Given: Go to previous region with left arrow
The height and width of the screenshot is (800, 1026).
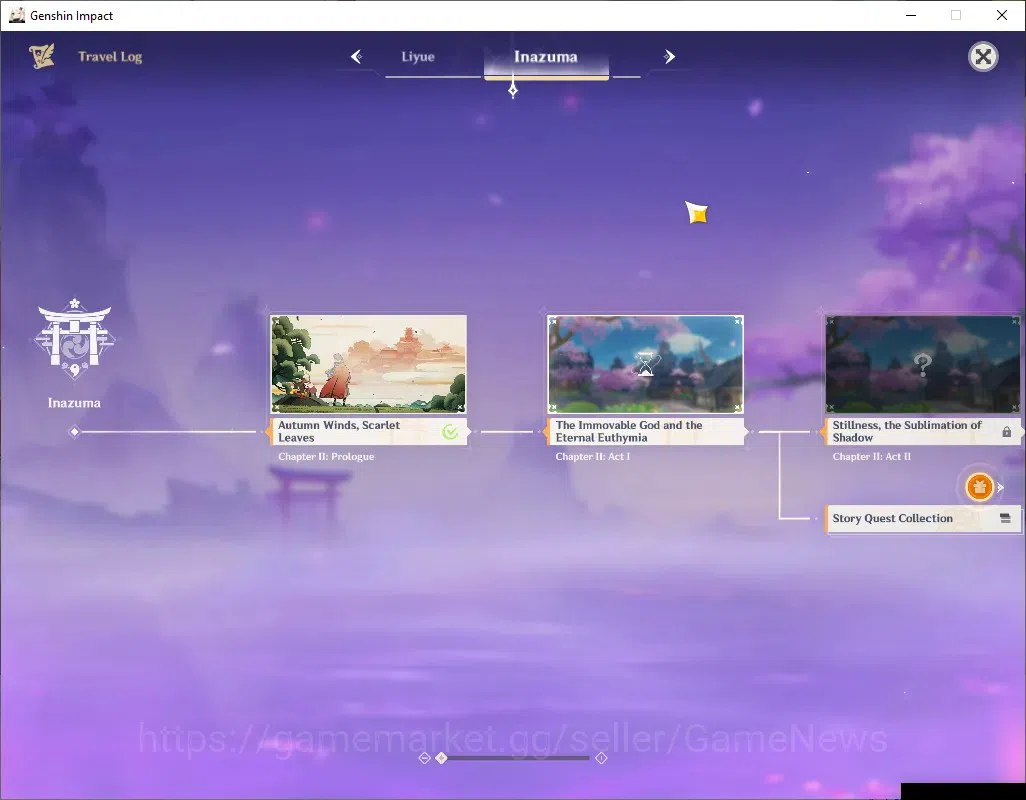Looking at the screenshot, I should point(357,57).
